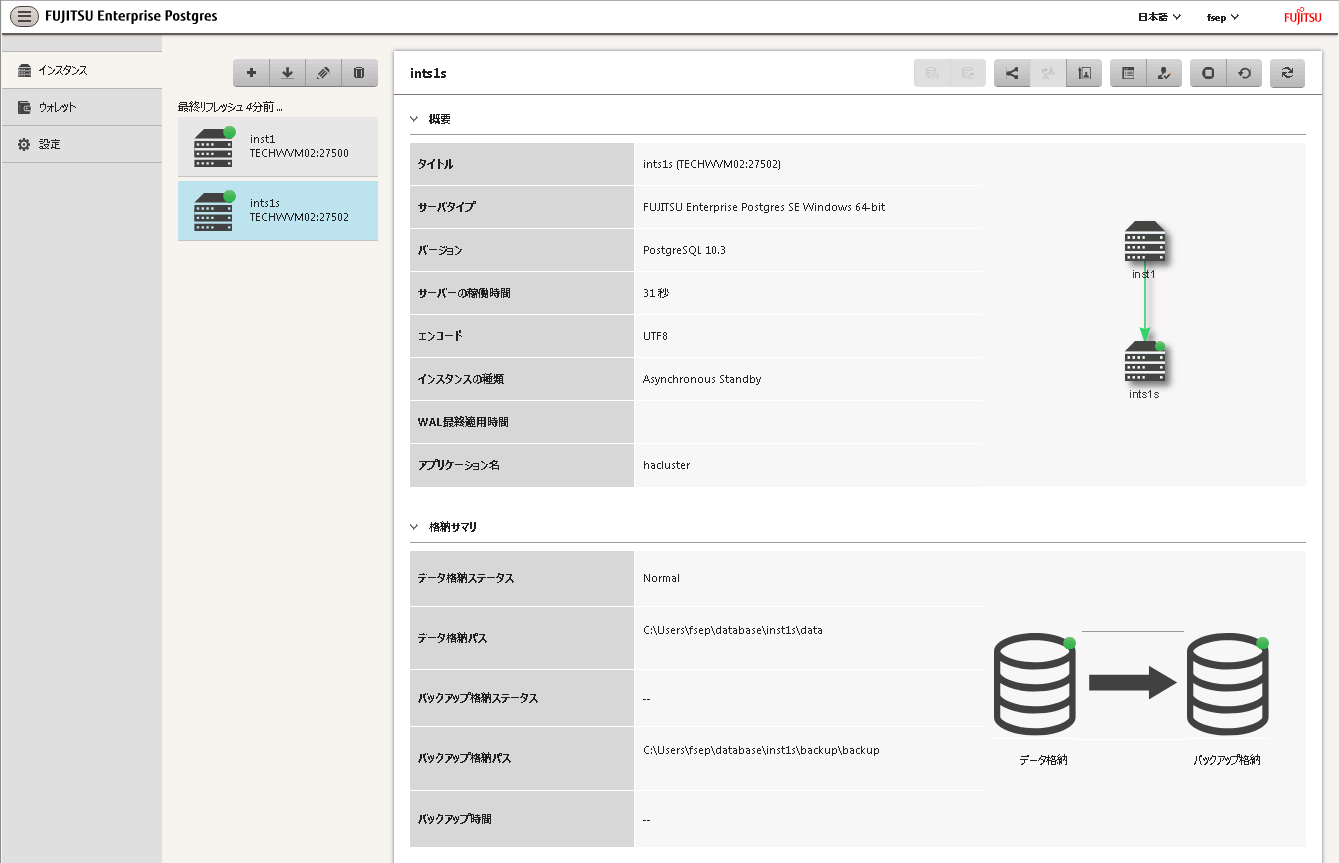1339x863 pixels.
Task: Click the 最終リフレッシュ 4分前 text
Action: (229, 106)
